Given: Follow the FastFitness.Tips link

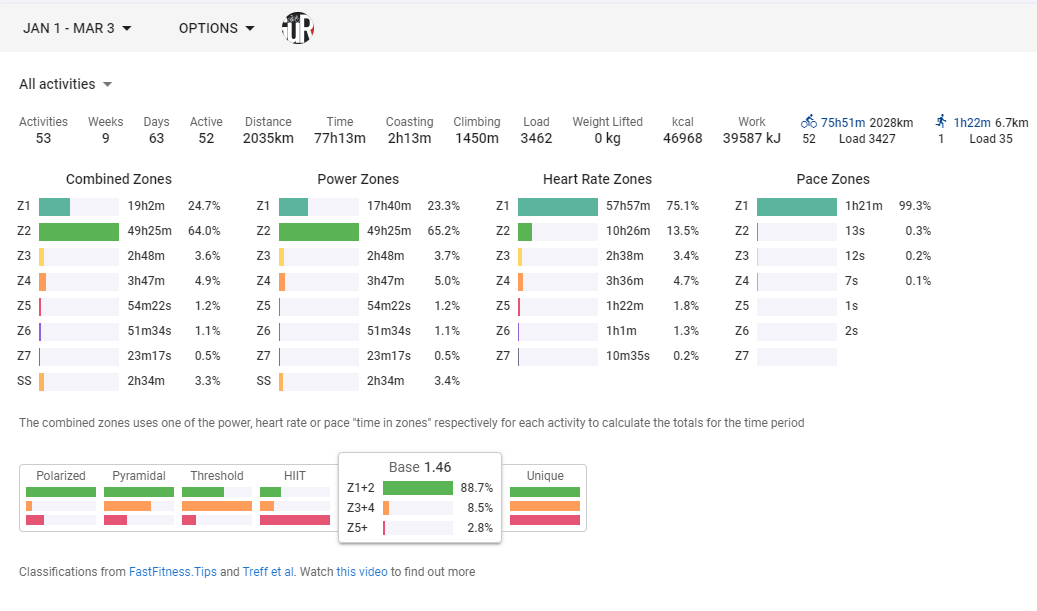Looking at the screenshot, I should (172, 572).
